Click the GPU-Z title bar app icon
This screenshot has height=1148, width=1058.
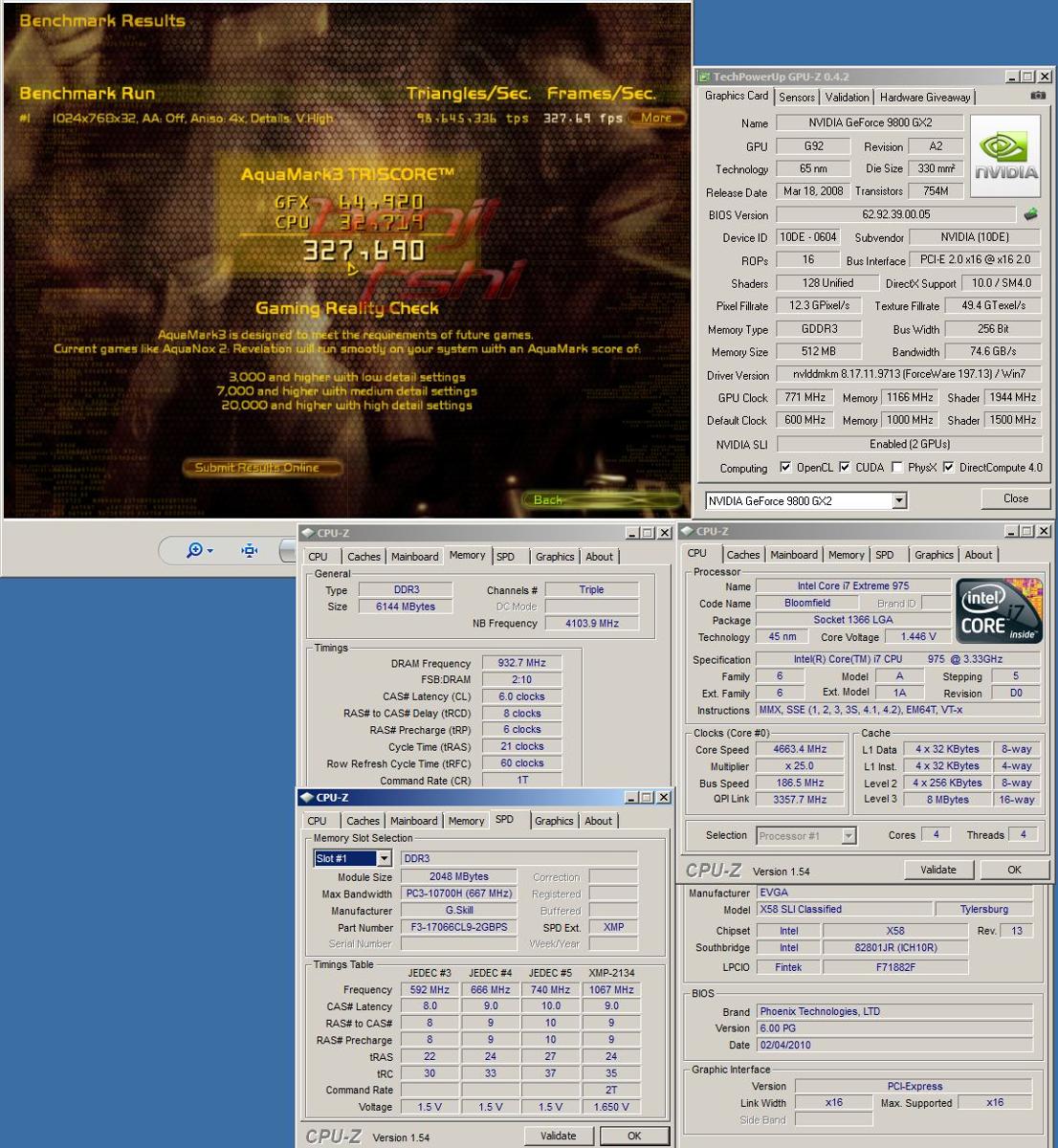(705, 77)
